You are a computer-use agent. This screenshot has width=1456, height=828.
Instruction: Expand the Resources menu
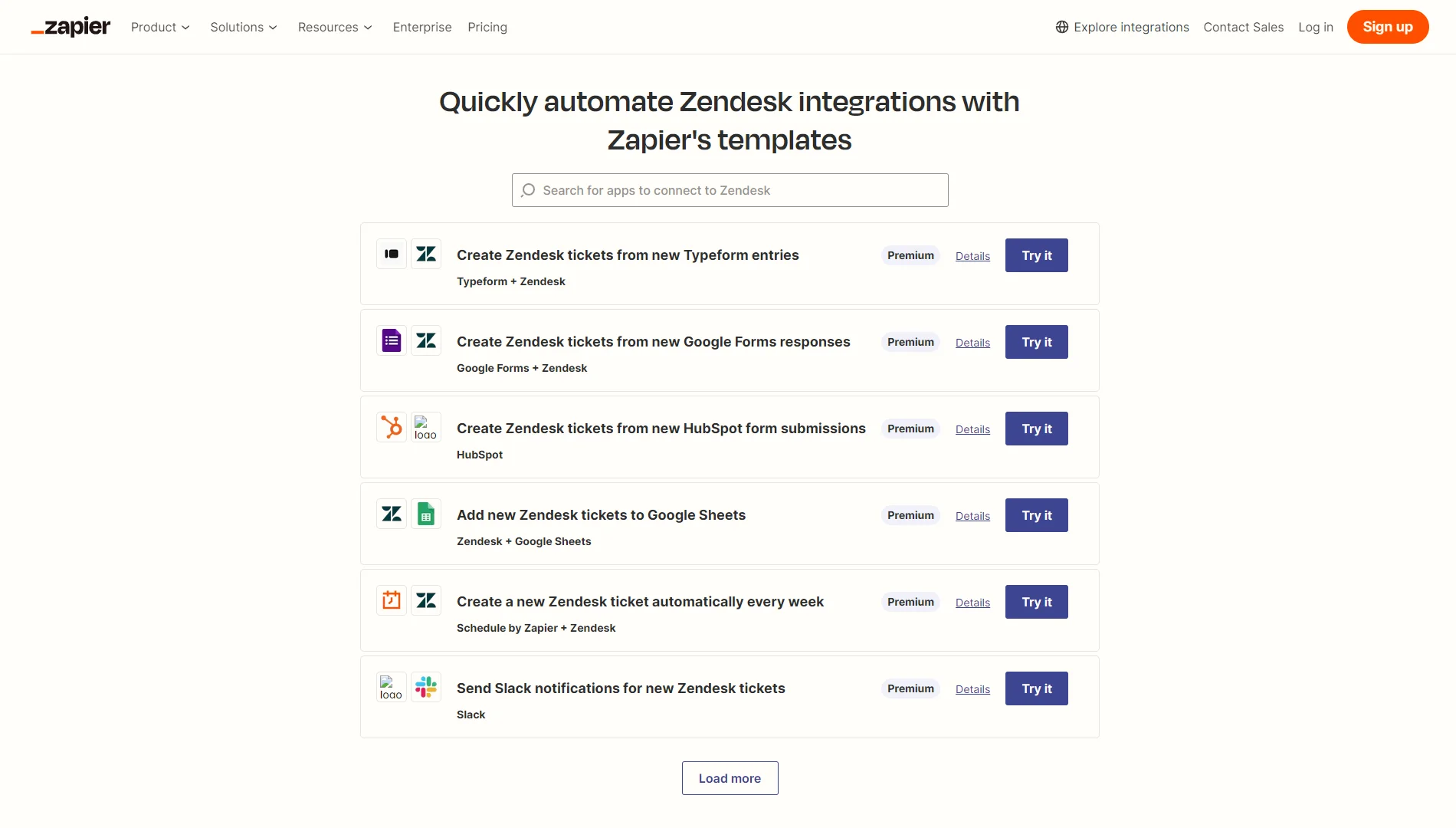tap(335, 27)
